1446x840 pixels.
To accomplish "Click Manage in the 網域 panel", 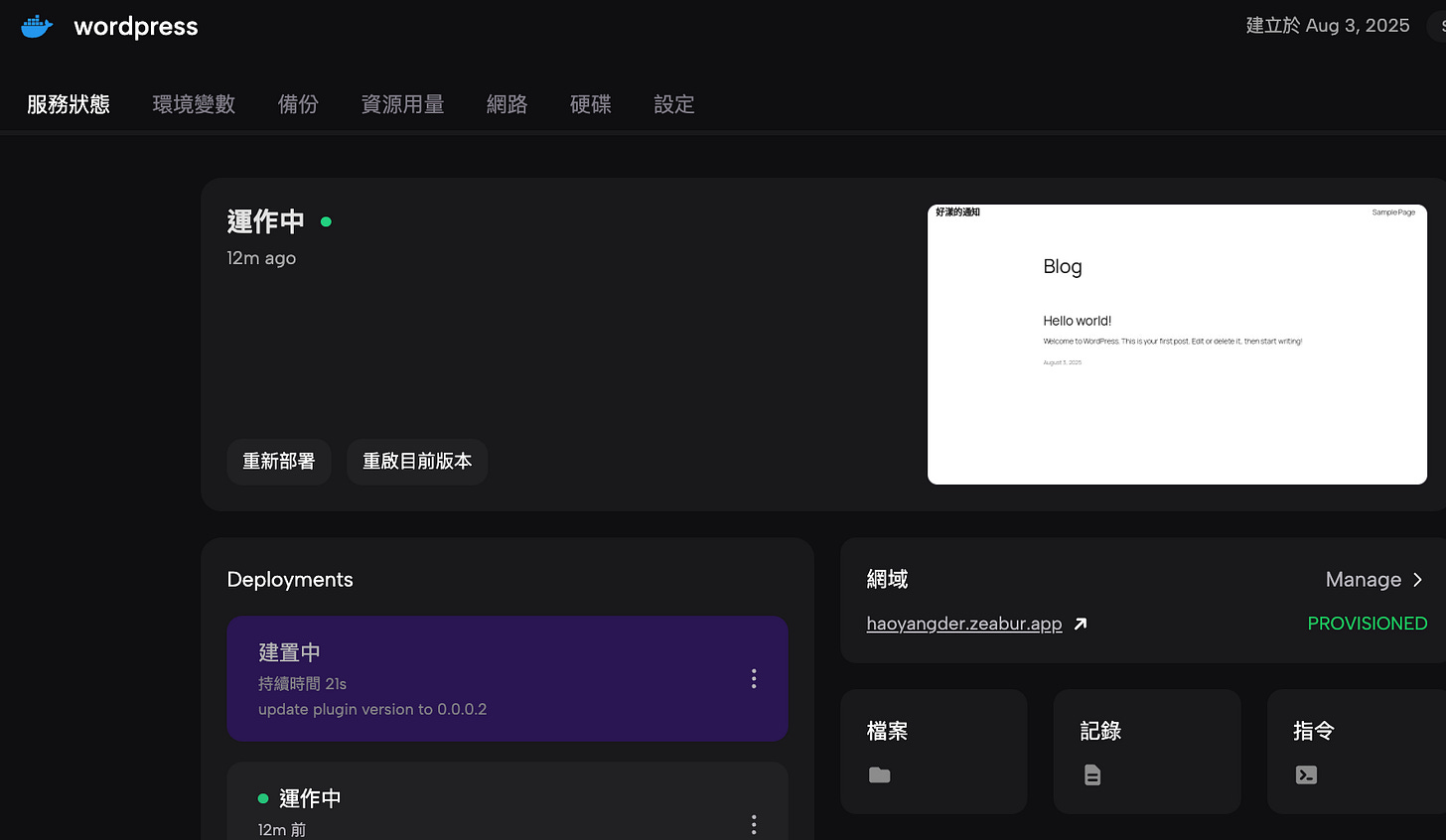I will pos(1364,579).
